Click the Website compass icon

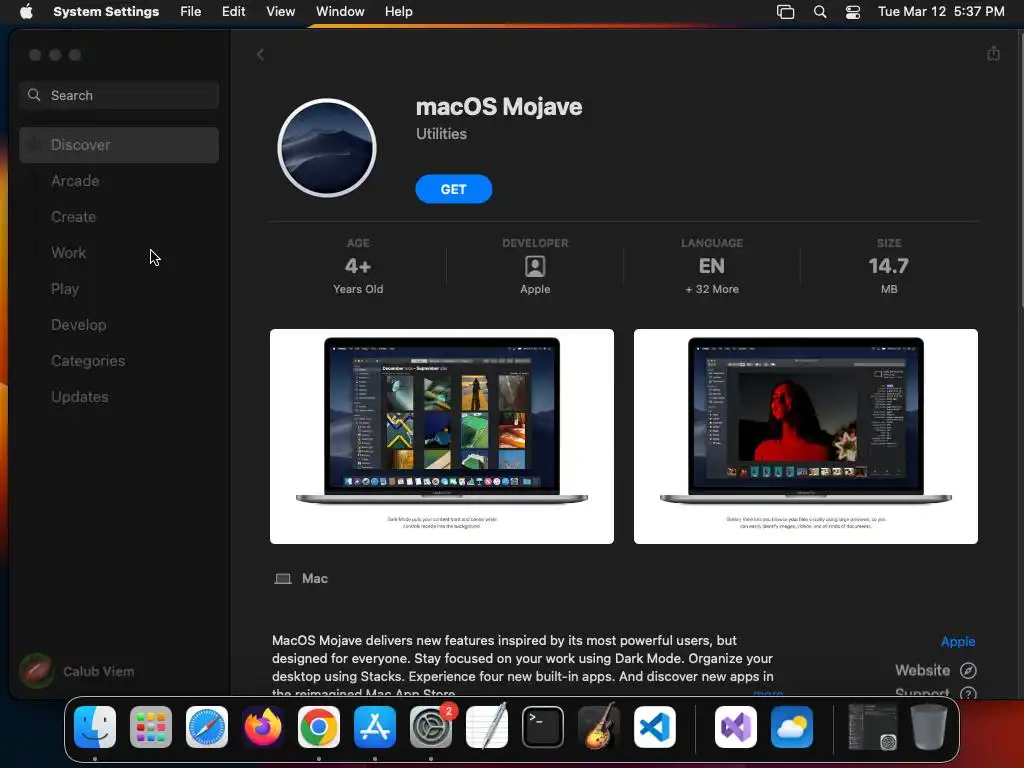(x=968, y=670)
